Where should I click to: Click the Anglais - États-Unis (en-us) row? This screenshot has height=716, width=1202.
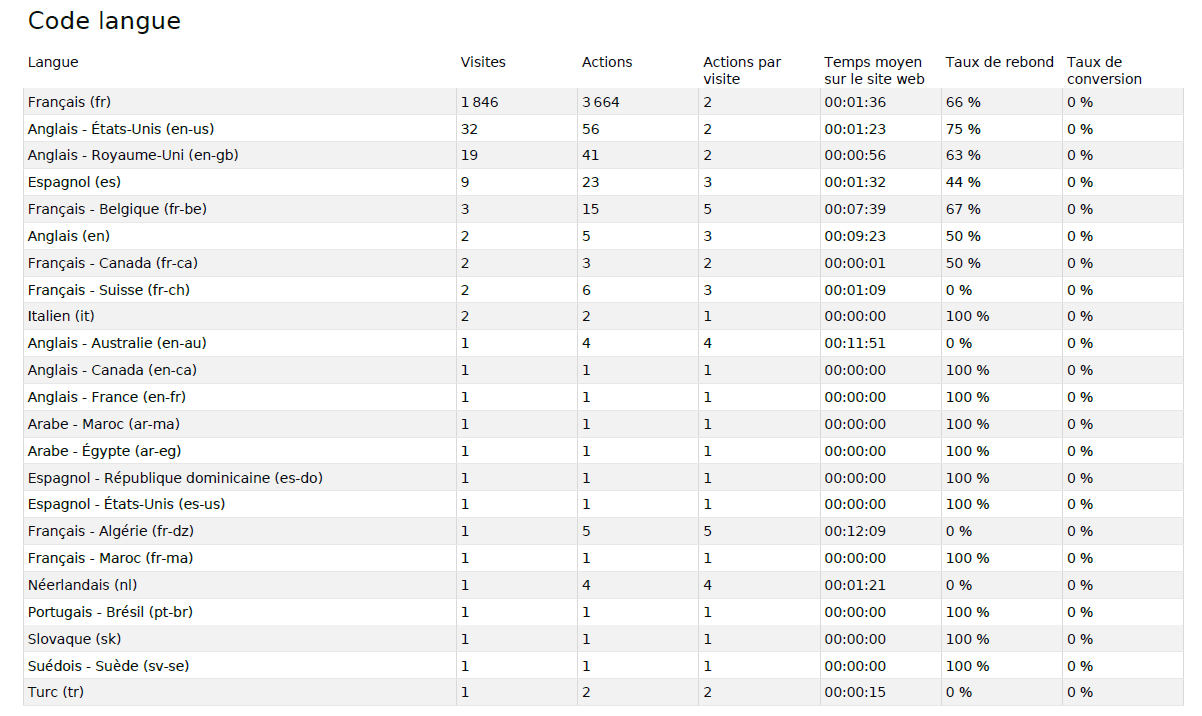(121, 129)
